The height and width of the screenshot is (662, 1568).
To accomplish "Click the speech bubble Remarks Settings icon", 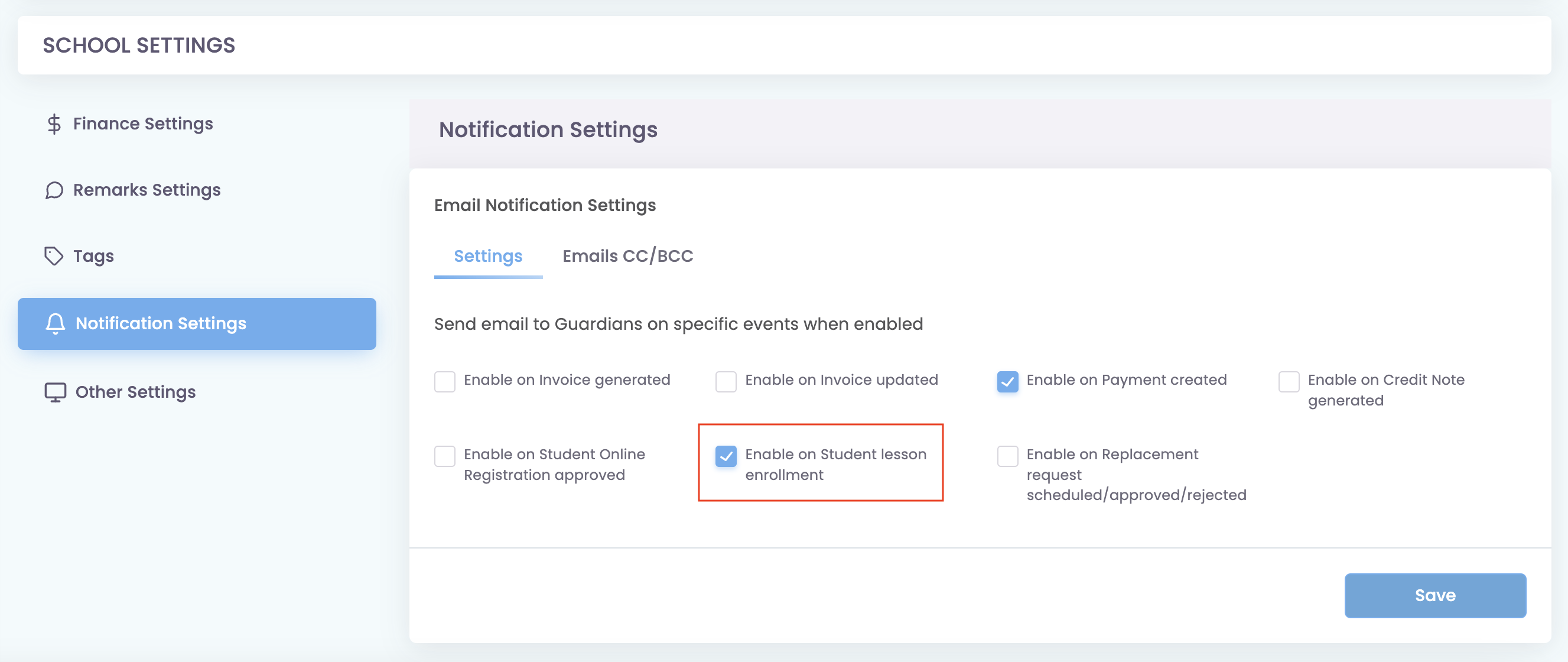I will (x=54, y=191).
